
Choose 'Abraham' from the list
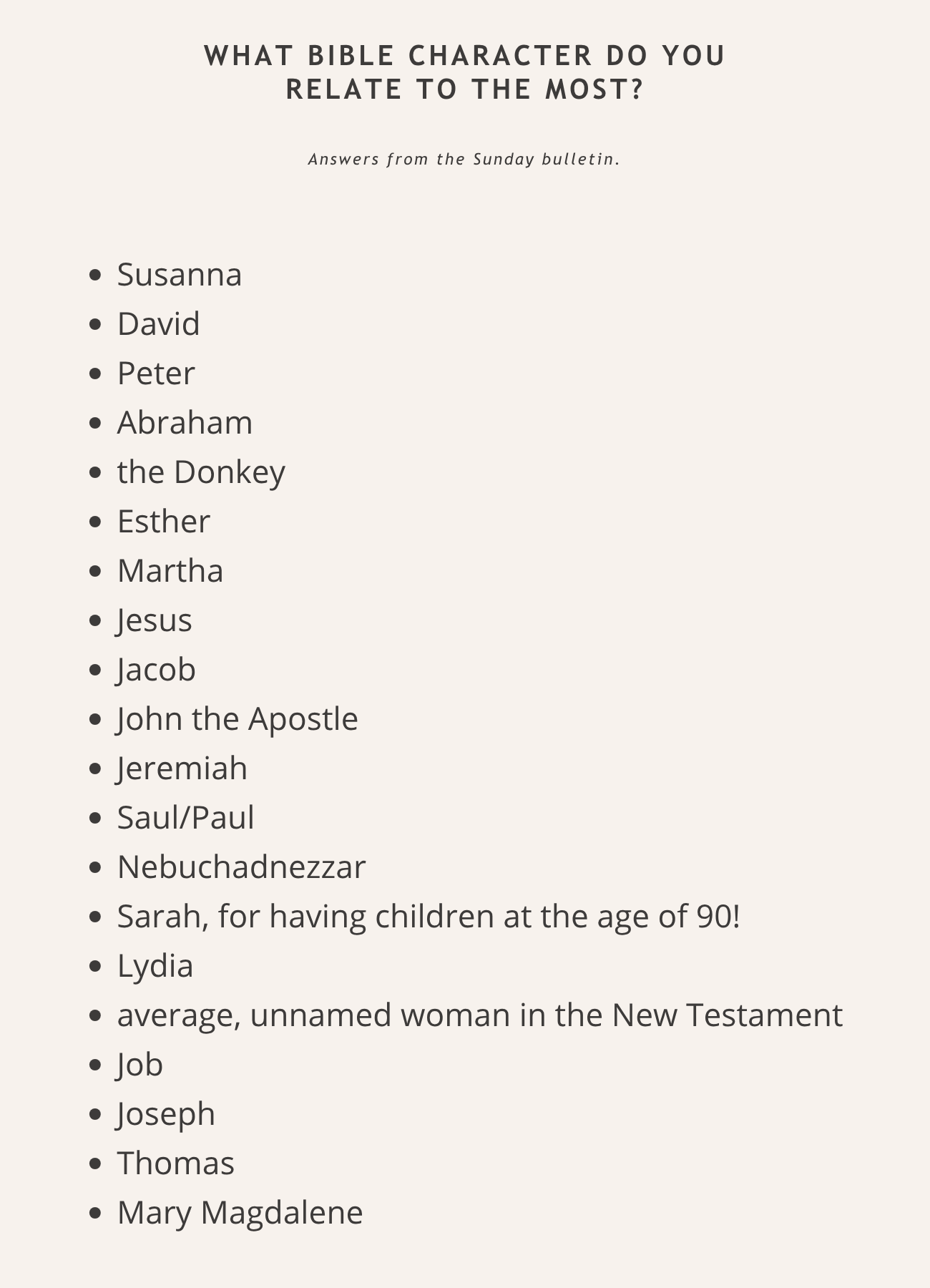[x=185, y=423]
